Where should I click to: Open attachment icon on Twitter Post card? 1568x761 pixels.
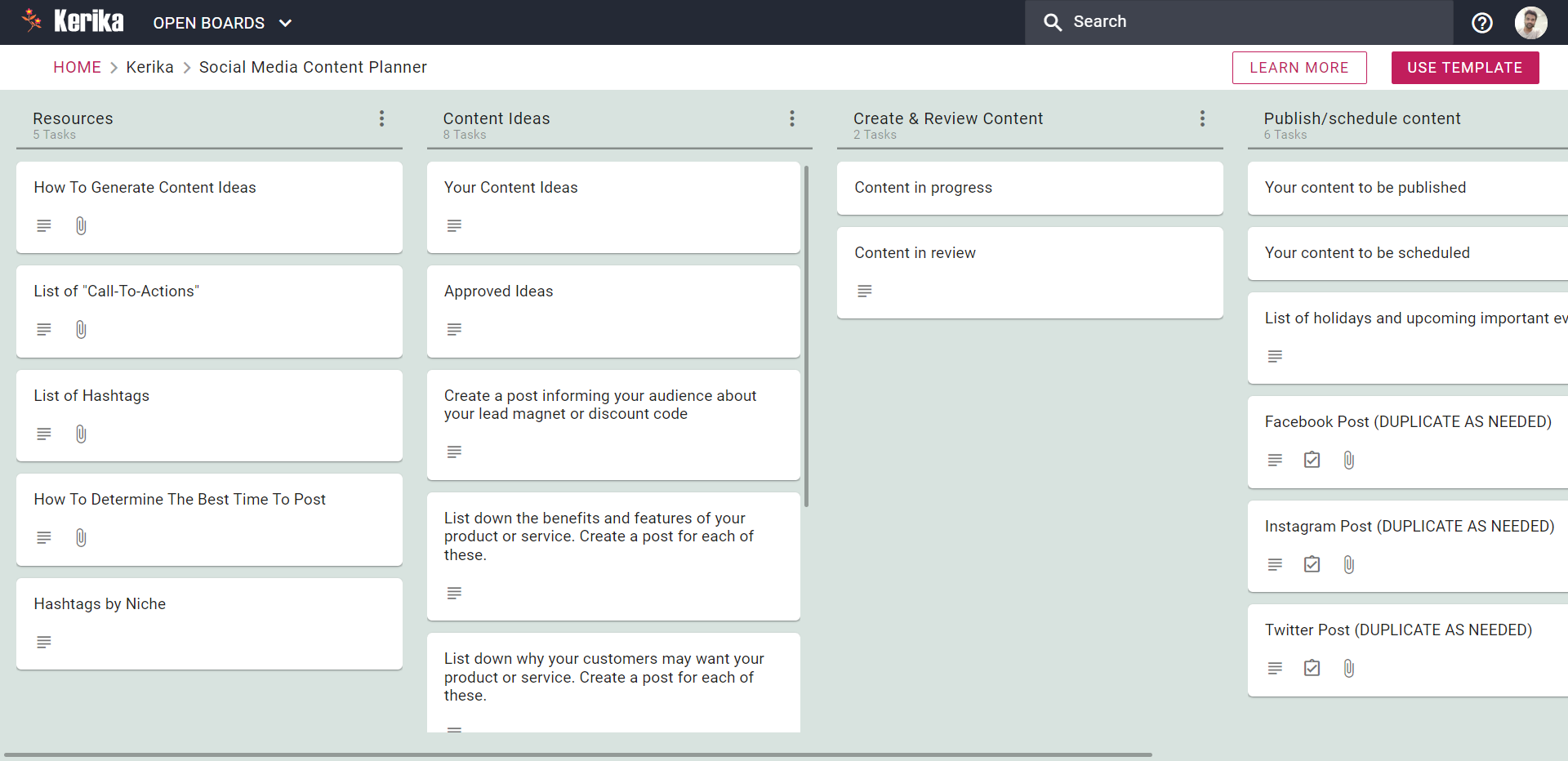pyautogui.click(x=1349, y=668)
